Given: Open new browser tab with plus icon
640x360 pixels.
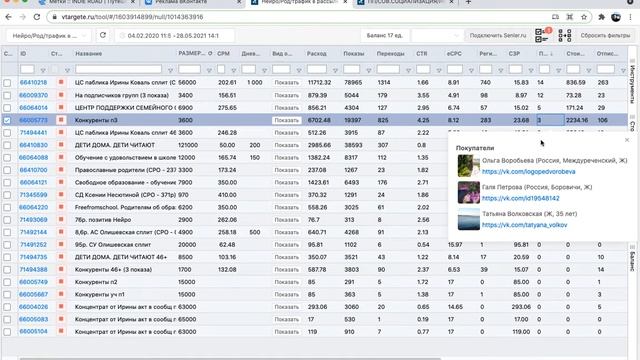Looking at the screenshot, I should [468, 2].
